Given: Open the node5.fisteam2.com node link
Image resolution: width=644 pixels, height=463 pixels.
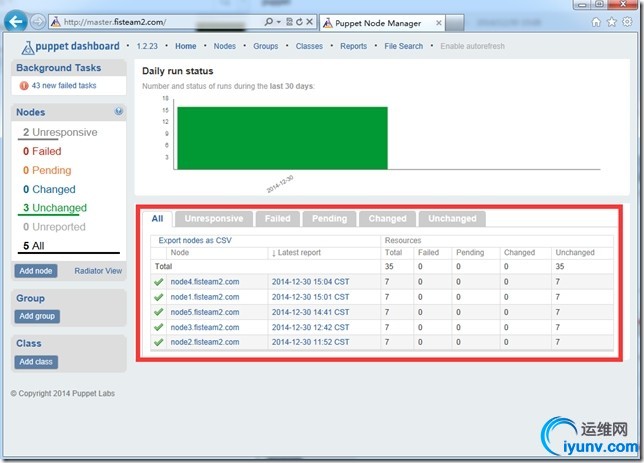Looking at the screenshot, I should [205, 312].
